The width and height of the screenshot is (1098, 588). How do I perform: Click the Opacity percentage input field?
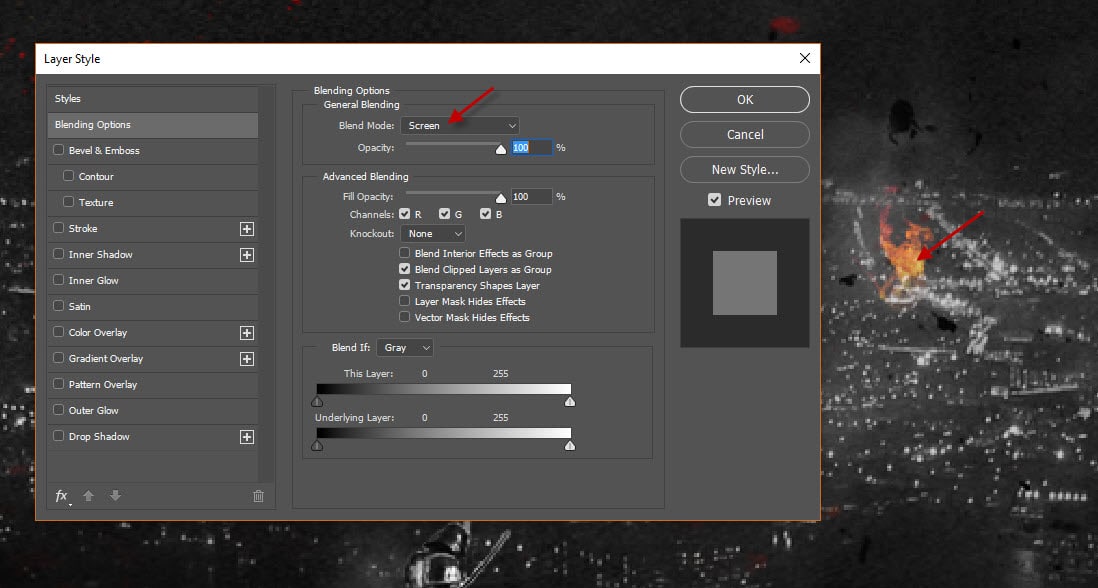[531, 147]
